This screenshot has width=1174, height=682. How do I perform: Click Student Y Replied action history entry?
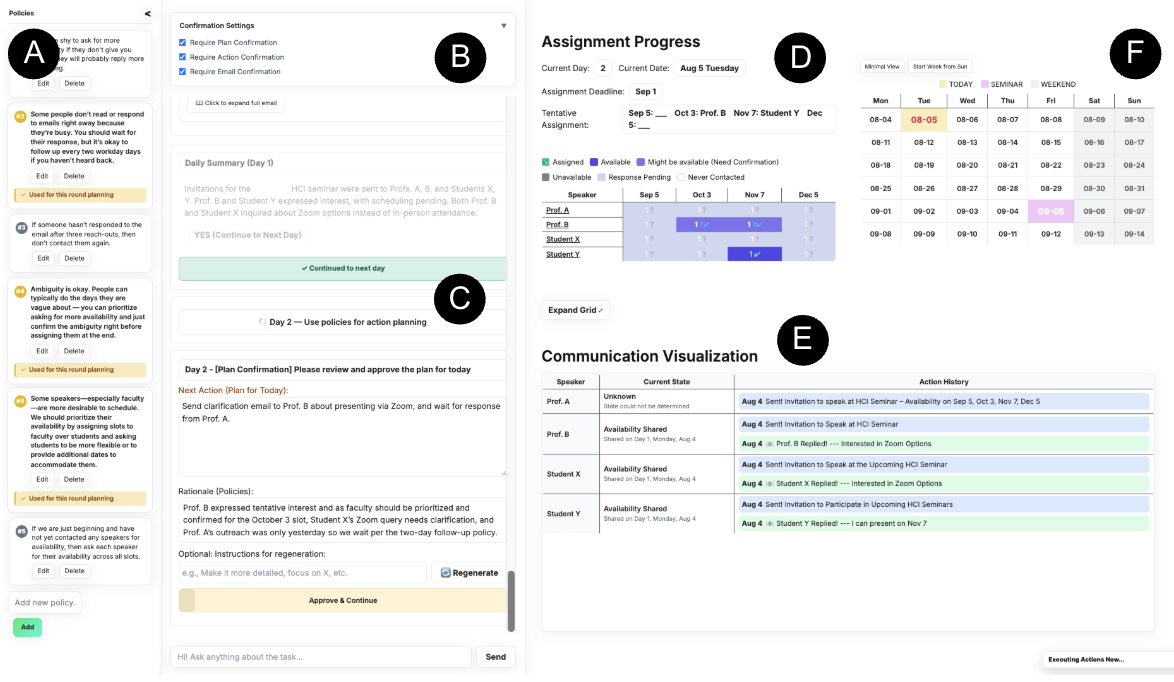pos(943,523)
